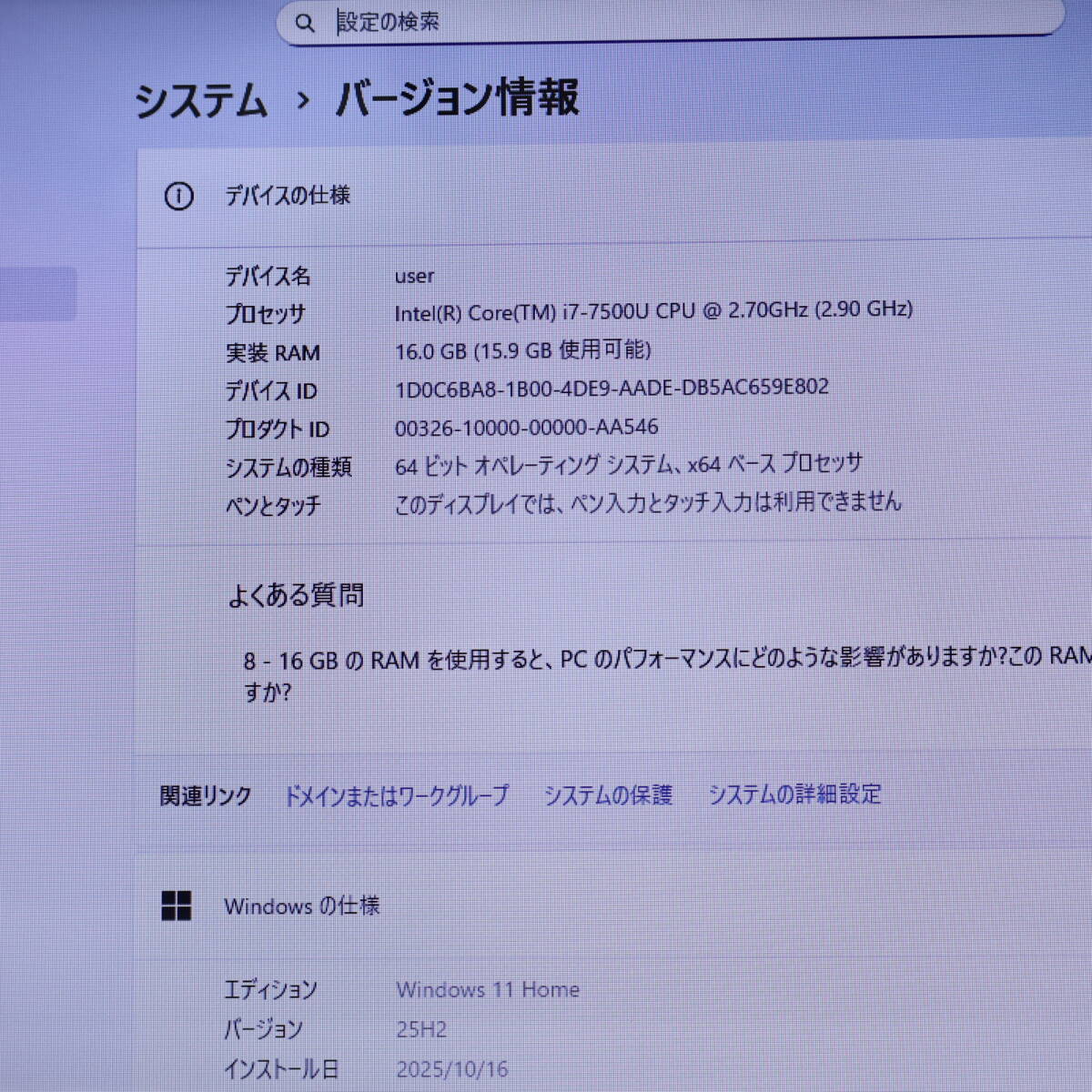The height and width of the screenshot is (1092, 1092).
Task: Select the device name value user
Action: pyautogui.click(x=414, y=276)
